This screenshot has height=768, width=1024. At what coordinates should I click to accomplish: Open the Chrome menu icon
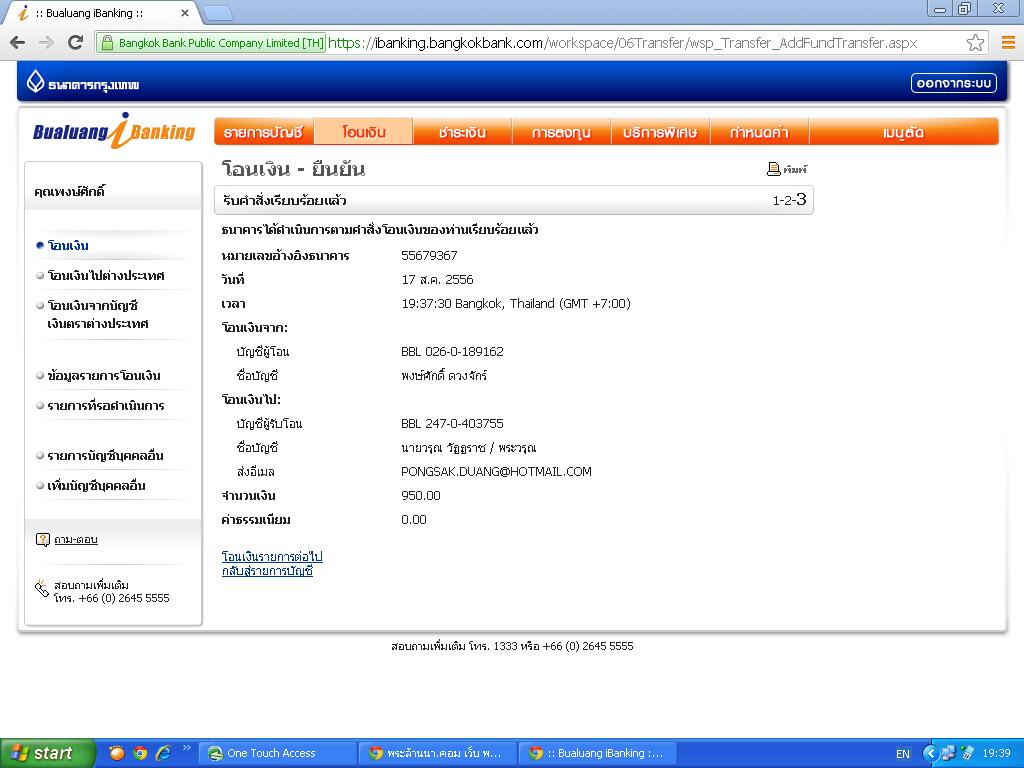click(x=1007, y=43)
